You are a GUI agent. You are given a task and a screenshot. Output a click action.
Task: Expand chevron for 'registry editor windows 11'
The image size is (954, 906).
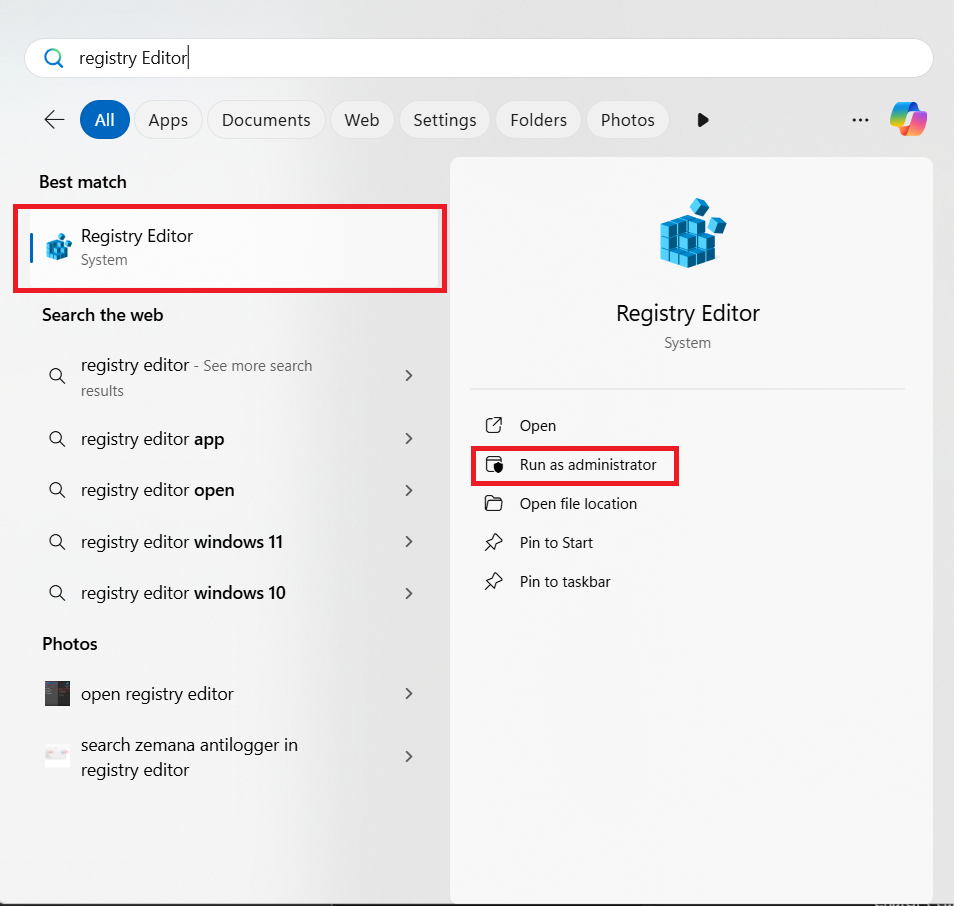tap(409, 542)
